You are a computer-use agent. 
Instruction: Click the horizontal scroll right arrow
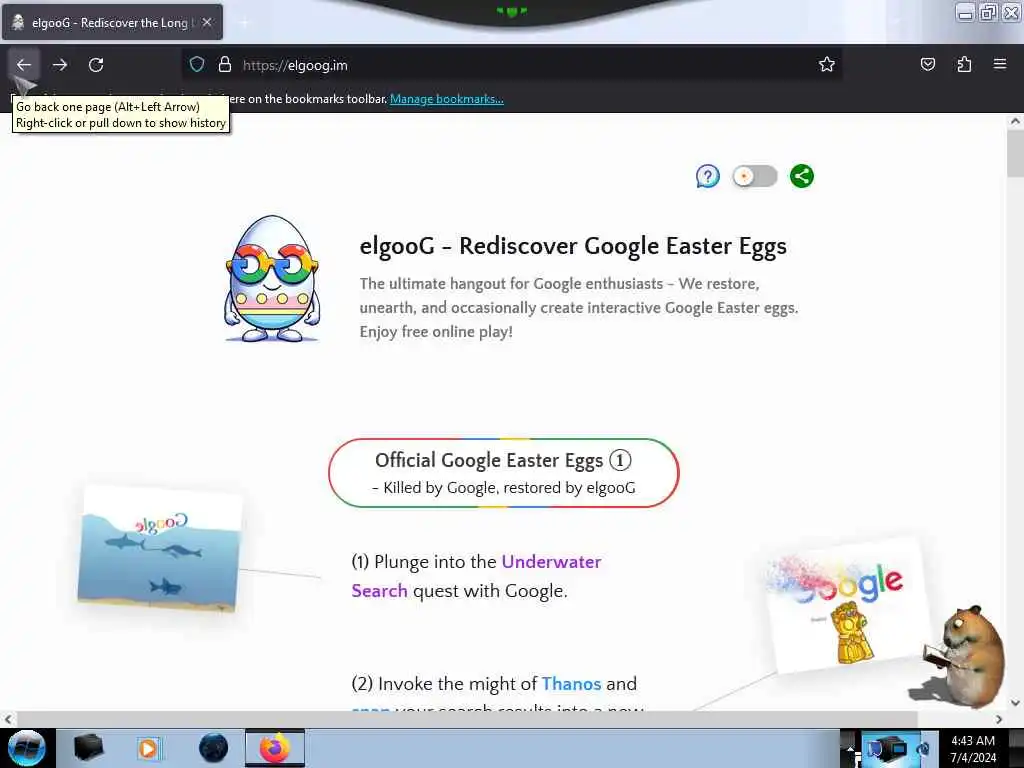[999, 719]
